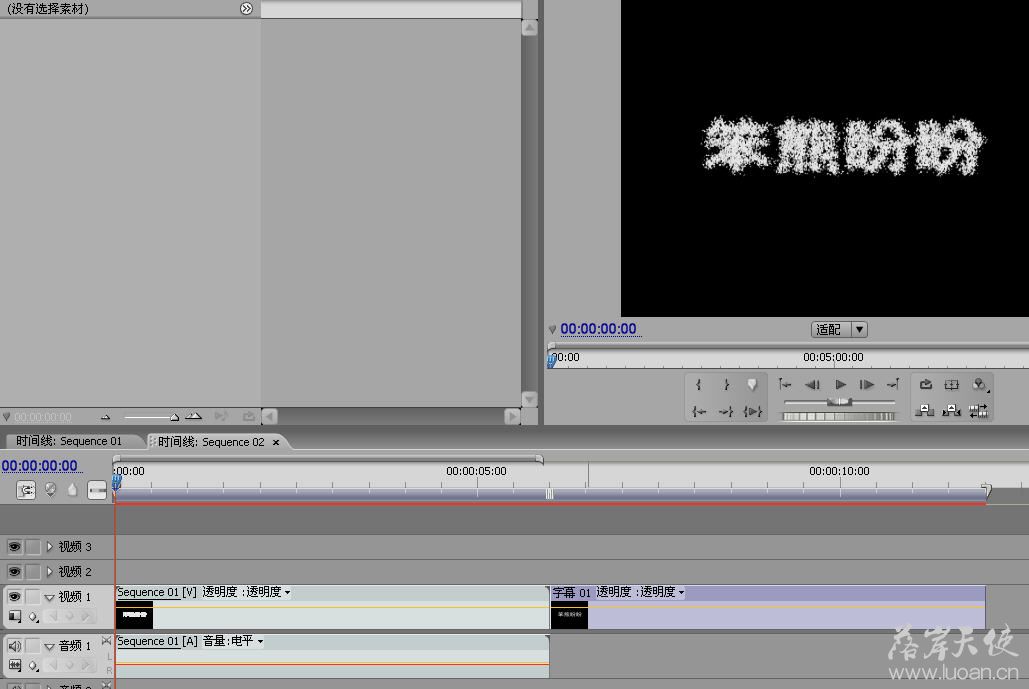The width and height of the screenshot is (1029, 689).
Task: Step forward one frame in program monitor
Action: coord(866,385)
